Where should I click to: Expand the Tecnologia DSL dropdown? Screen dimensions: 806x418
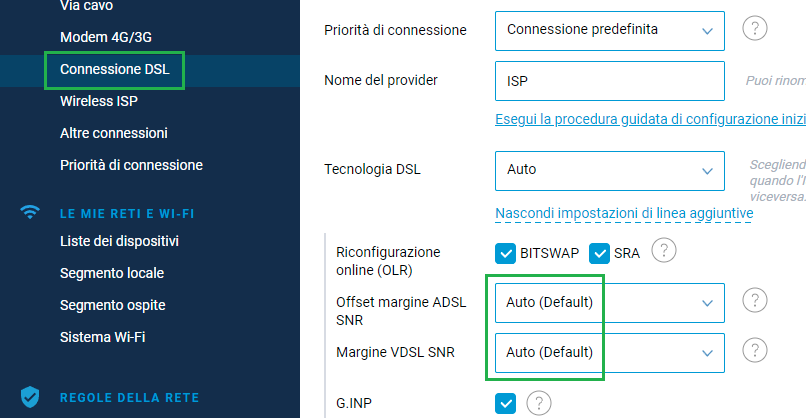click(x=609, y=169)
